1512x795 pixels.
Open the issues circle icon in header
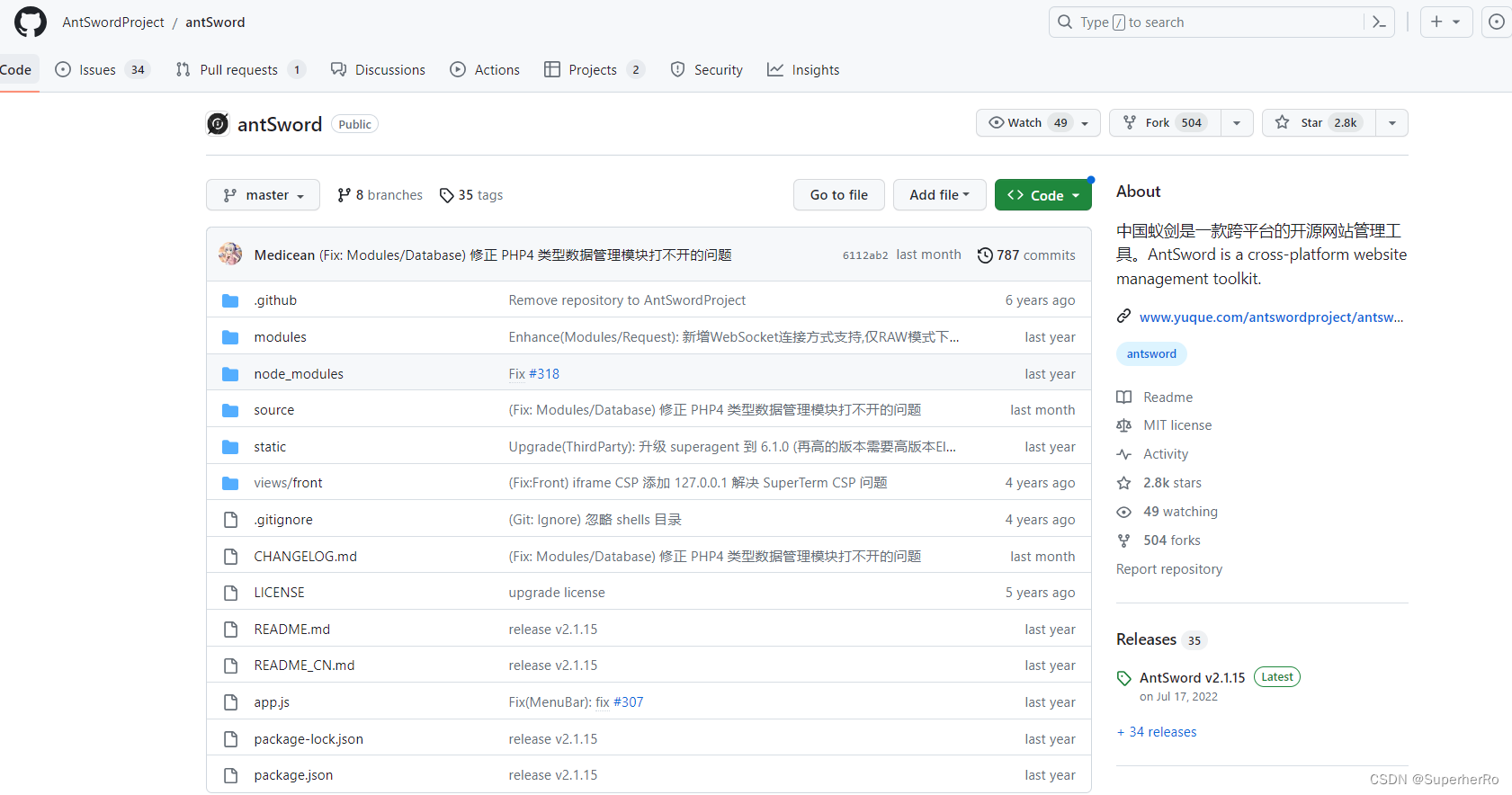(1497, 22)
